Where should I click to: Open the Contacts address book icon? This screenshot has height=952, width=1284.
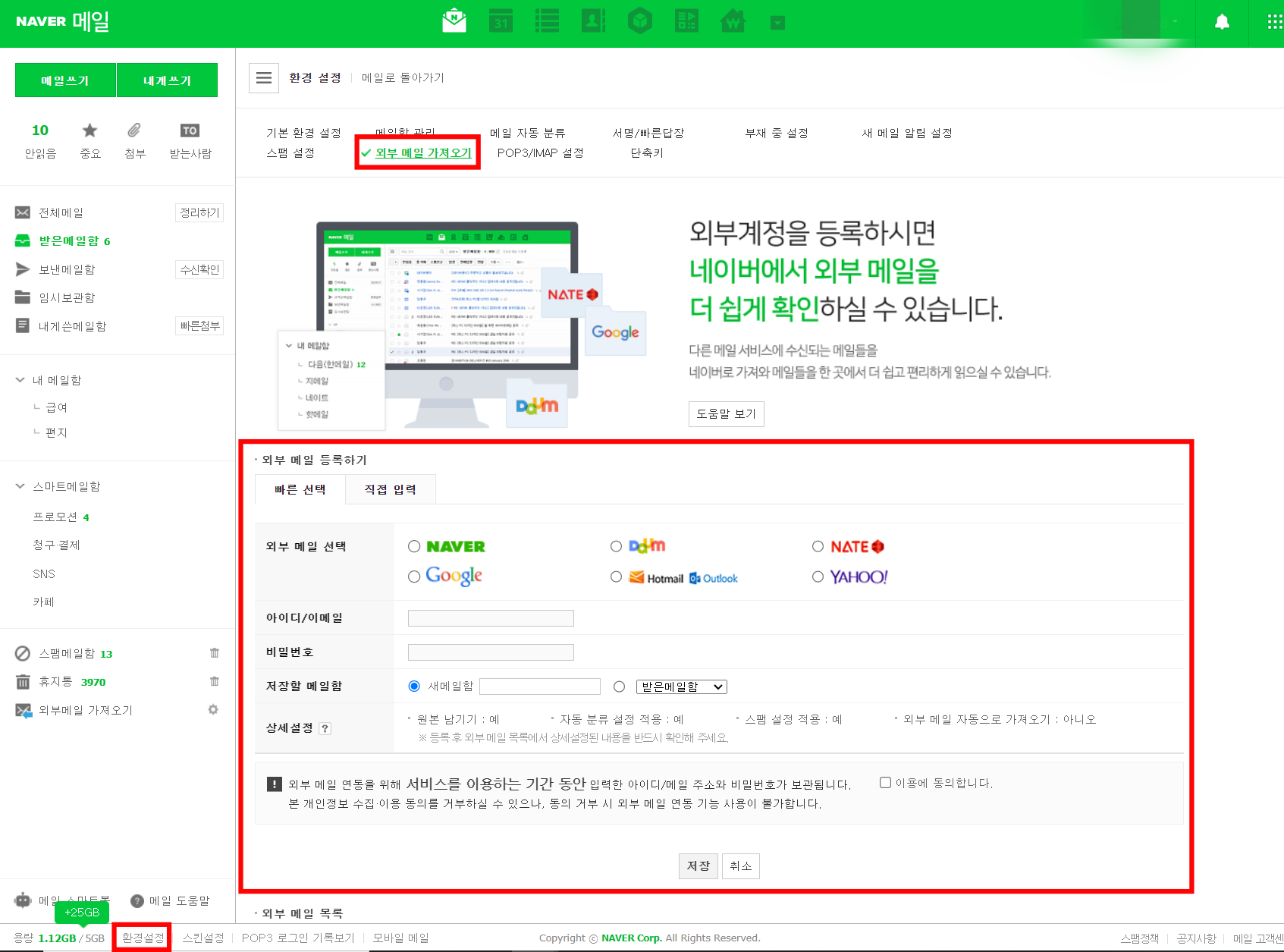pyautogui.click(x=594, y=21)
